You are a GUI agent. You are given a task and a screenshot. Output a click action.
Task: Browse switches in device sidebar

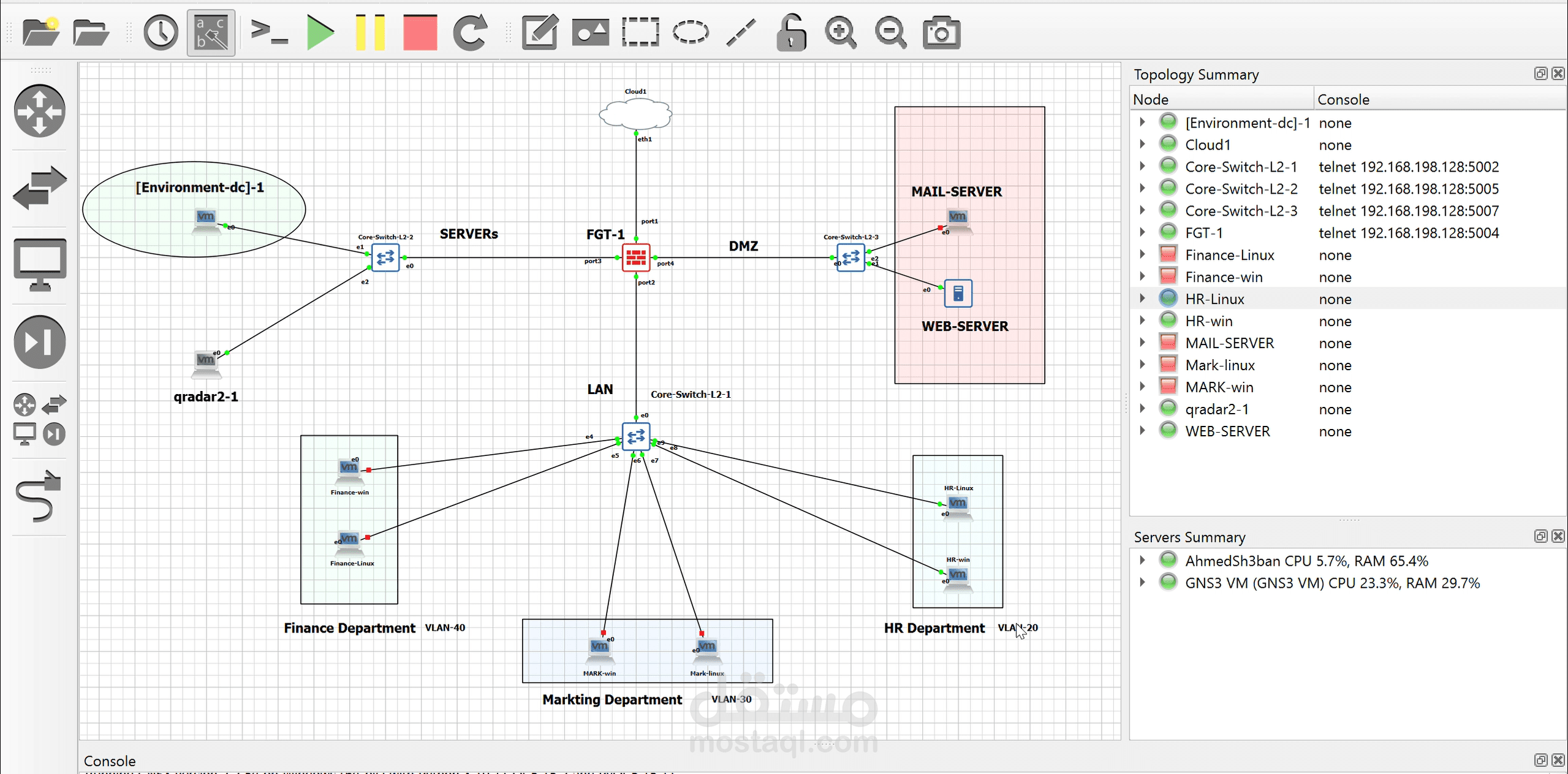coord(40,188)
